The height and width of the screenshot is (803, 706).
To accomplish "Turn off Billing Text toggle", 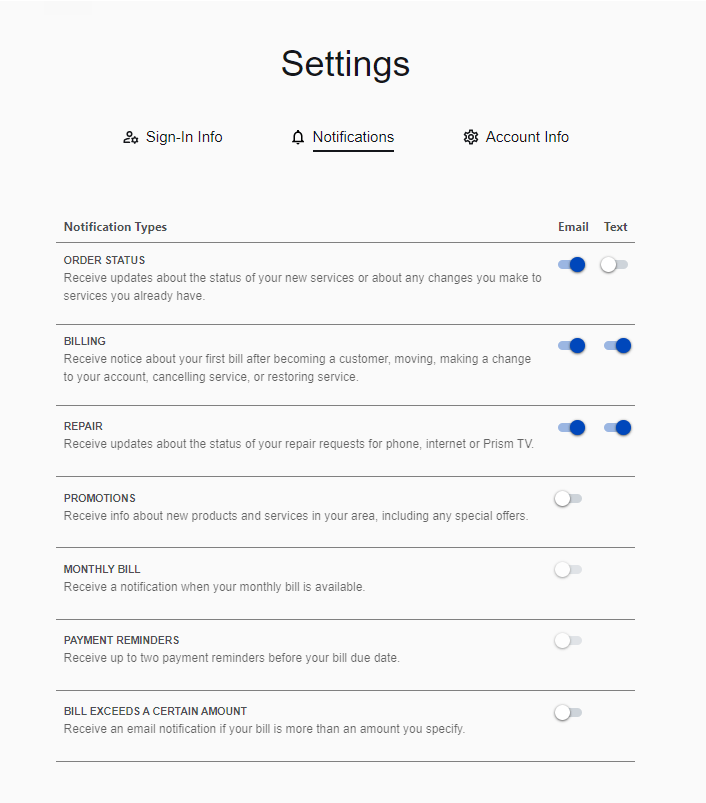I will 618,346.
